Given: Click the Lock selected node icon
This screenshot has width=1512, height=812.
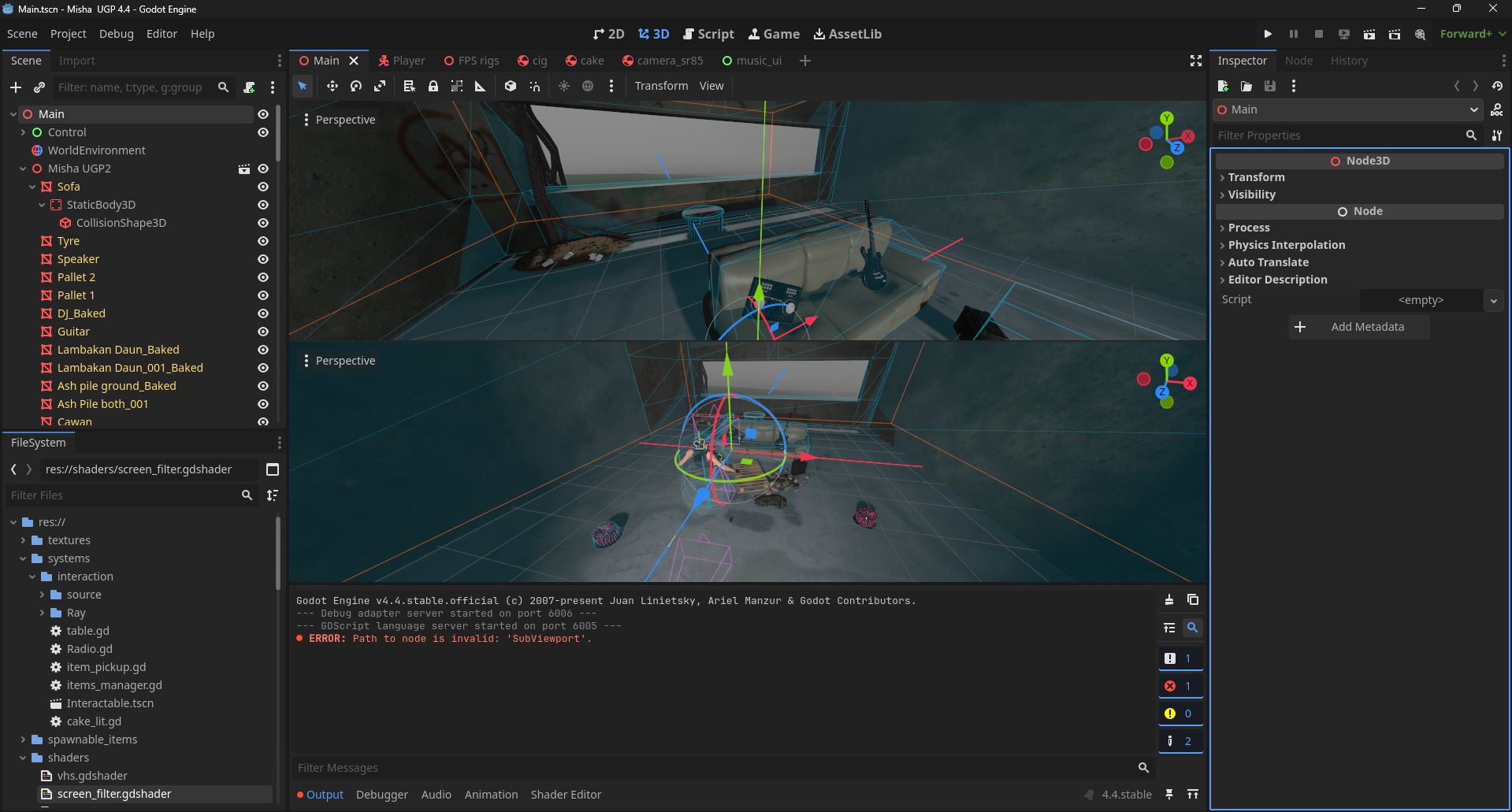Looking at the screenshot, I should tap(433, 86).
